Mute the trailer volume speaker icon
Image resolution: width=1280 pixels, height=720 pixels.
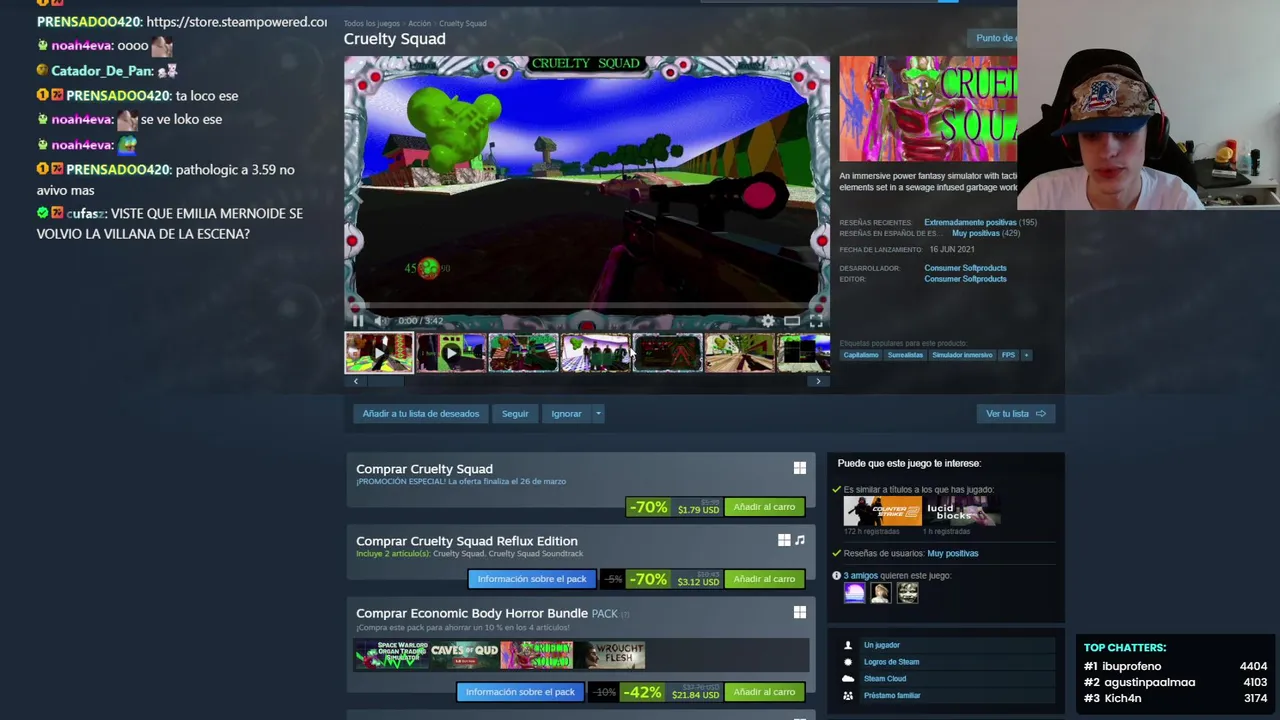point(379,321)
